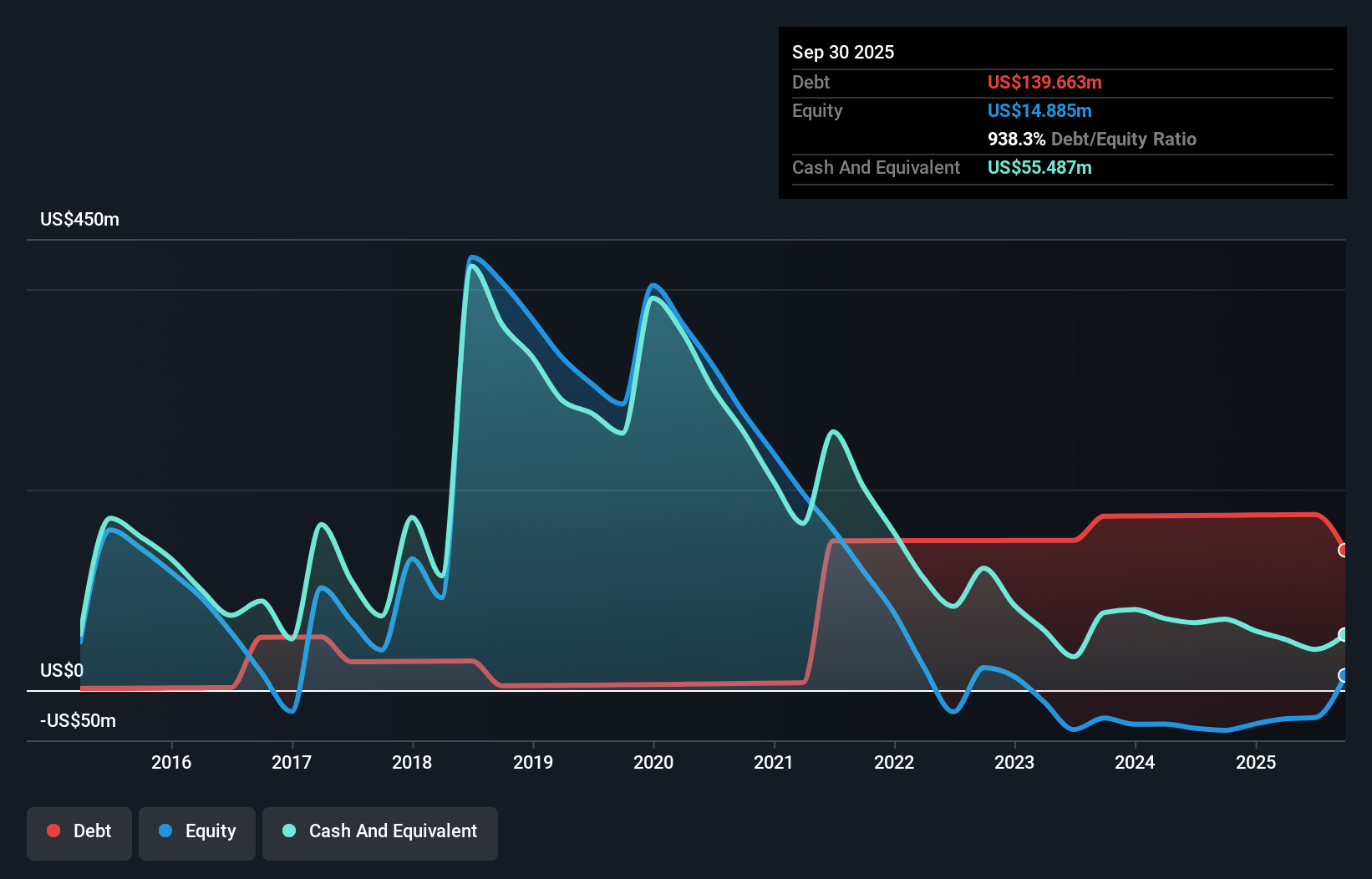This screenshot has width=1372, height=879.
Task: Click the blue Equity endpoint marker
Action: coord(1344,675)
